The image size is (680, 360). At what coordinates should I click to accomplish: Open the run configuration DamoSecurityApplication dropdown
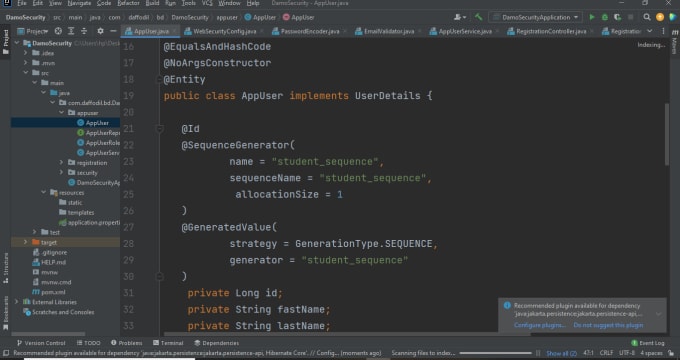click(537, 17)
